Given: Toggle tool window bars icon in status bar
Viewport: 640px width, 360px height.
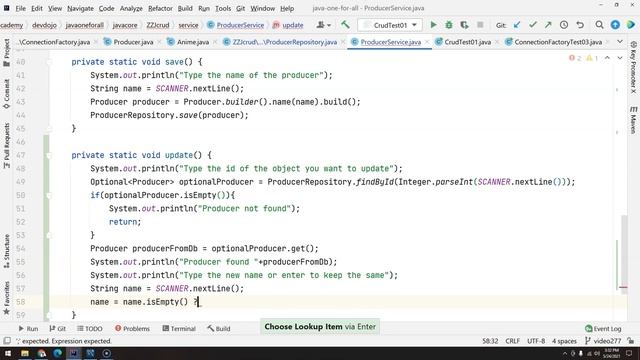Looking at the screenshot, I should 7,340.
